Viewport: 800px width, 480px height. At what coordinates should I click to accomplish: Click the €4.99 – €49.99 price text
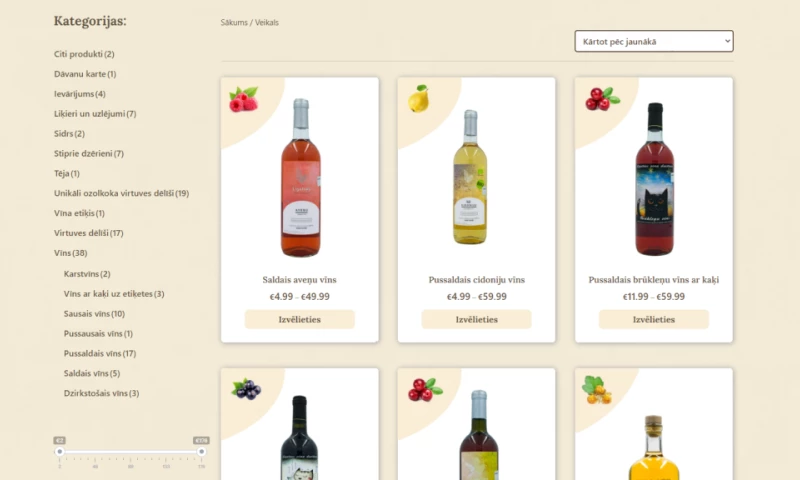(x=299, y=296)
